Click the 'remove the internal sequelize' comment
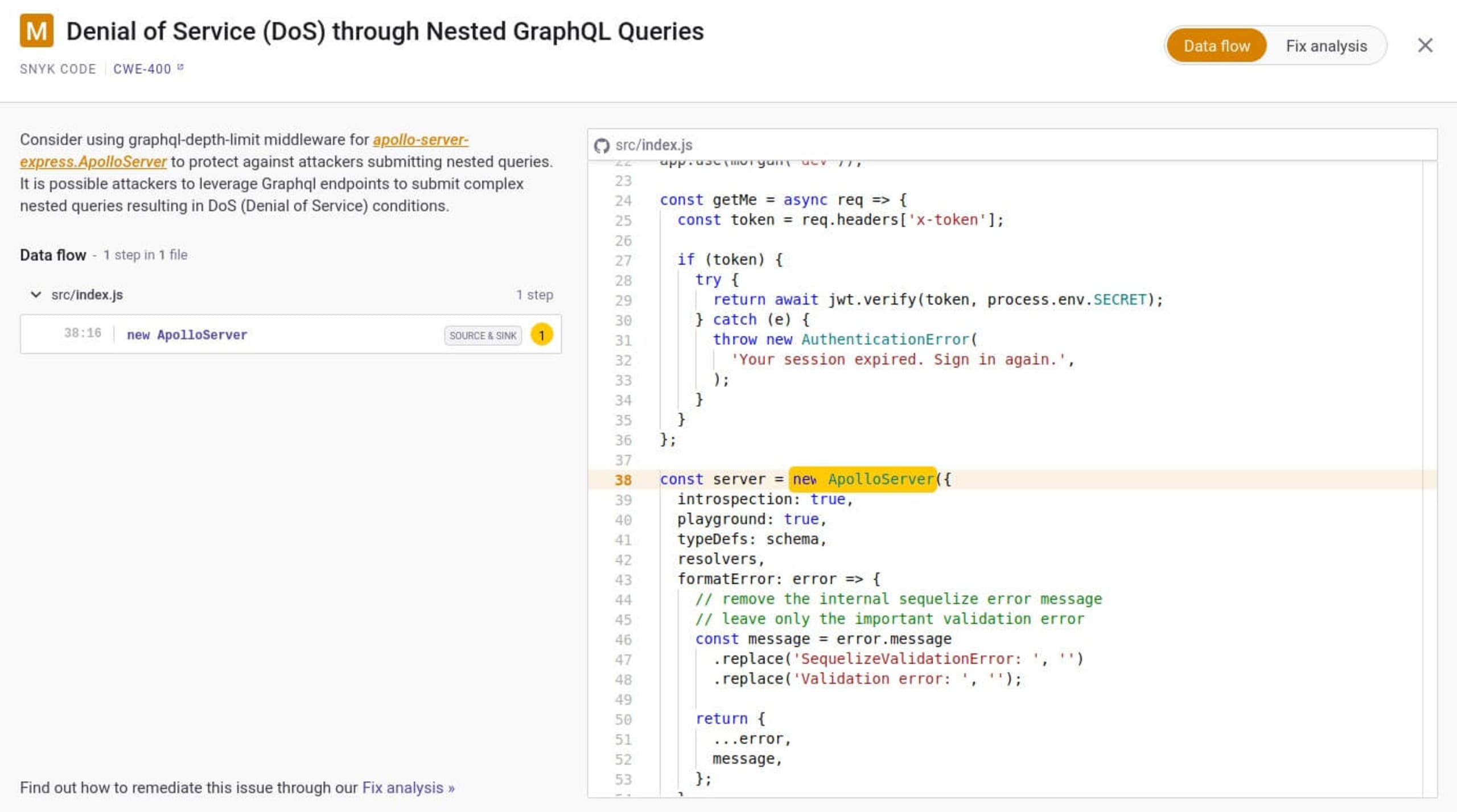This screenshot has width=1457, height=812. pos(899,599)
